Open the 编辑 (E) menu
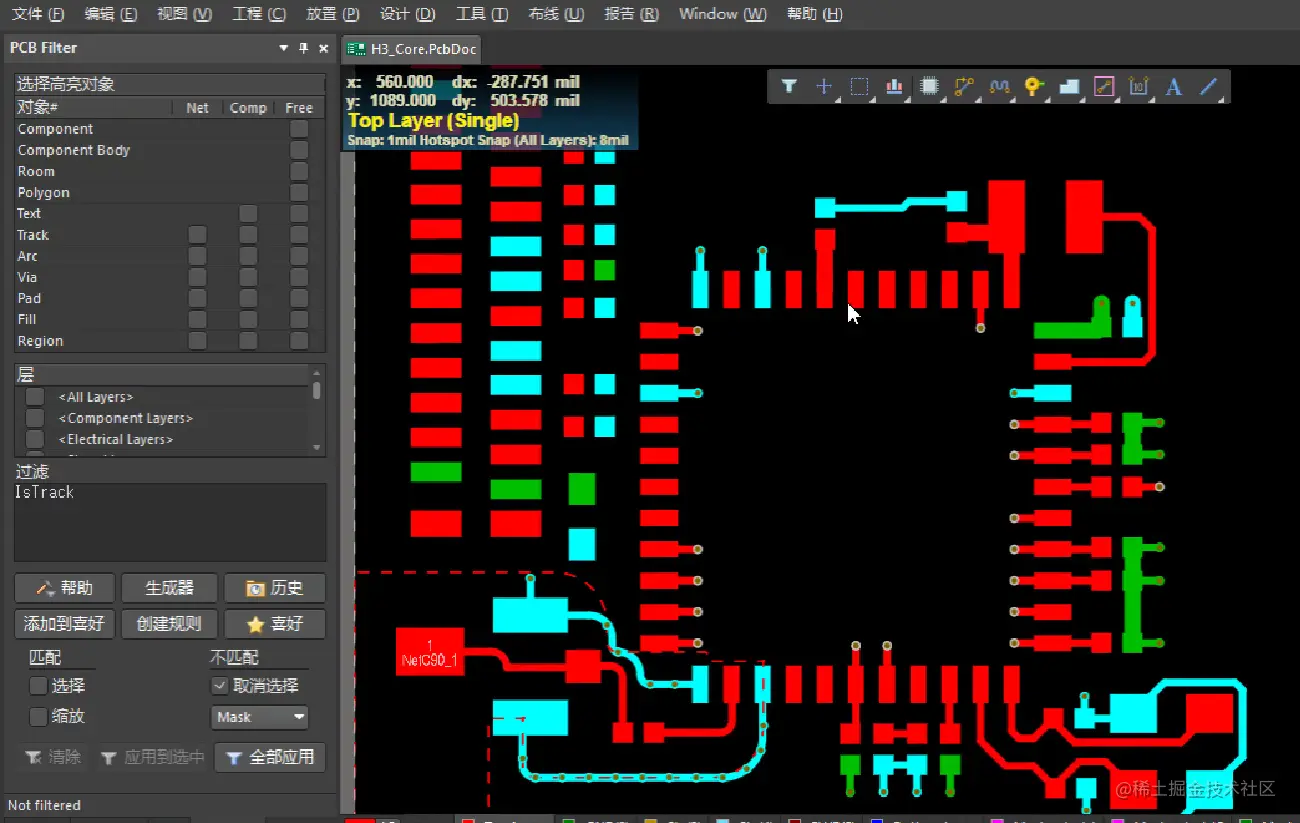Image resolution: width=1300 pixels, height=823 pixels. pos(111,14)
